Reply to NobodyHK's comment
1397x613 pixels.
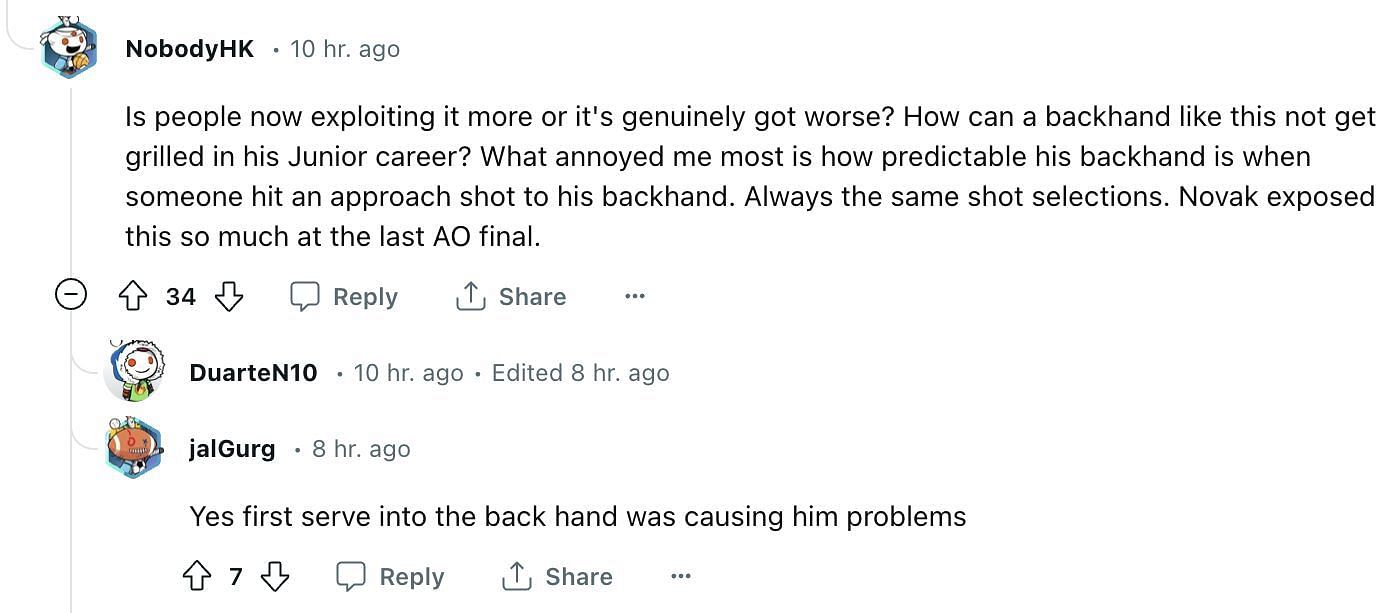tap(344, 296)
